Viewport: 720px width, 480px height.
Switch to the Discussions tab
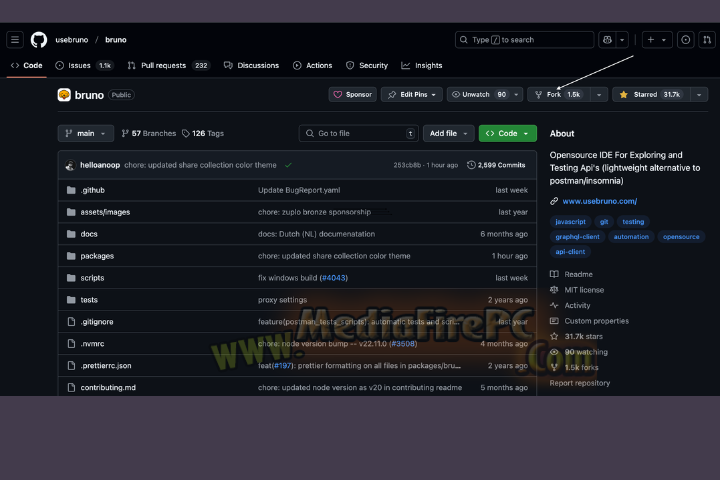point(252,66)
